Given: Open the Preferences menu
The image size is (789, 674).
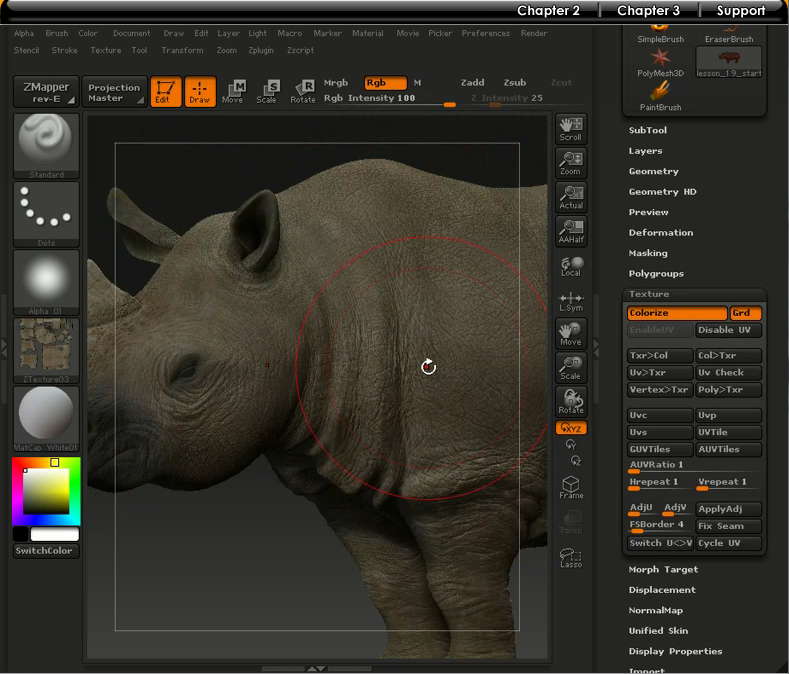Looking at the screenshot, I should click(485, 33).
